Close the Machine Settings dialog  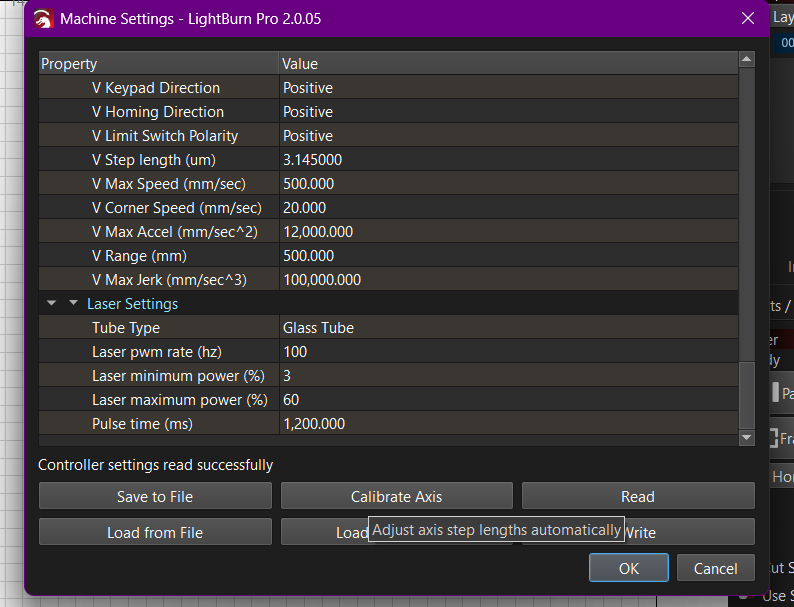click(747, 18)
